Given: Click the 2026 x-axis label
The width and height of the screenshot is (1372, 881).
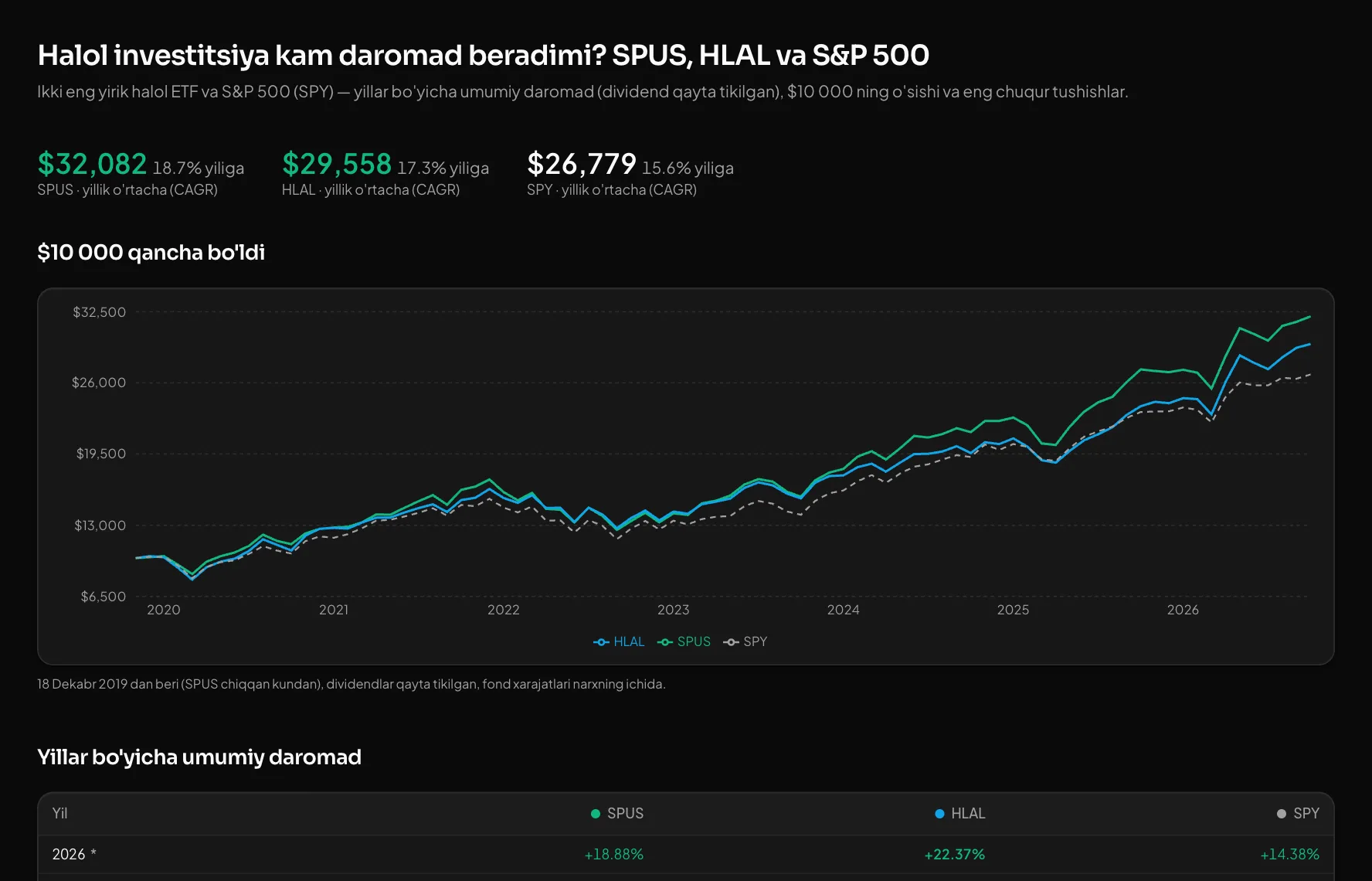Looking at the screenshot, I should point(1183,610).
